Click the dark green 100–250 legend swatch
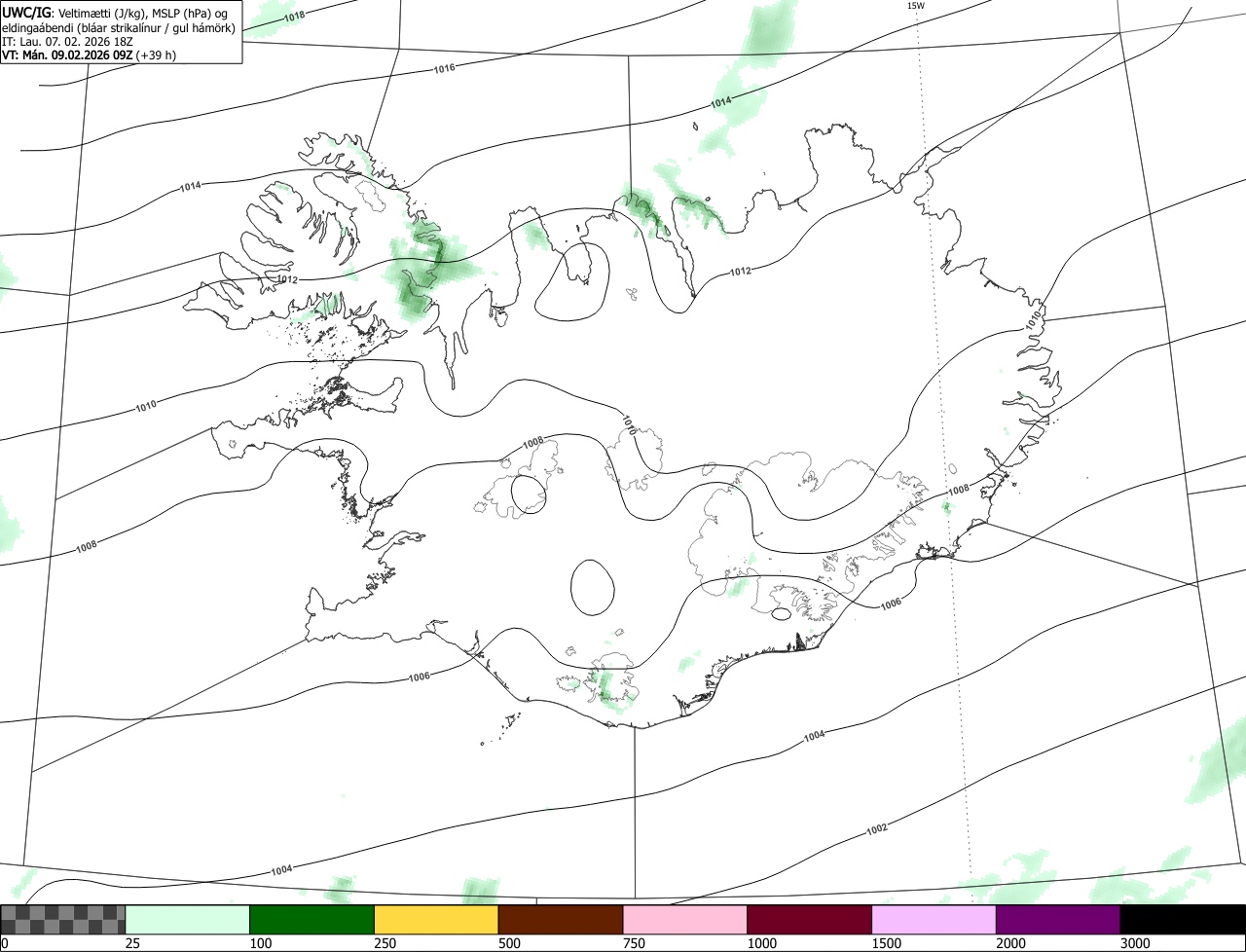This screenshot has height=952, width=1246. tap(312, 920)
